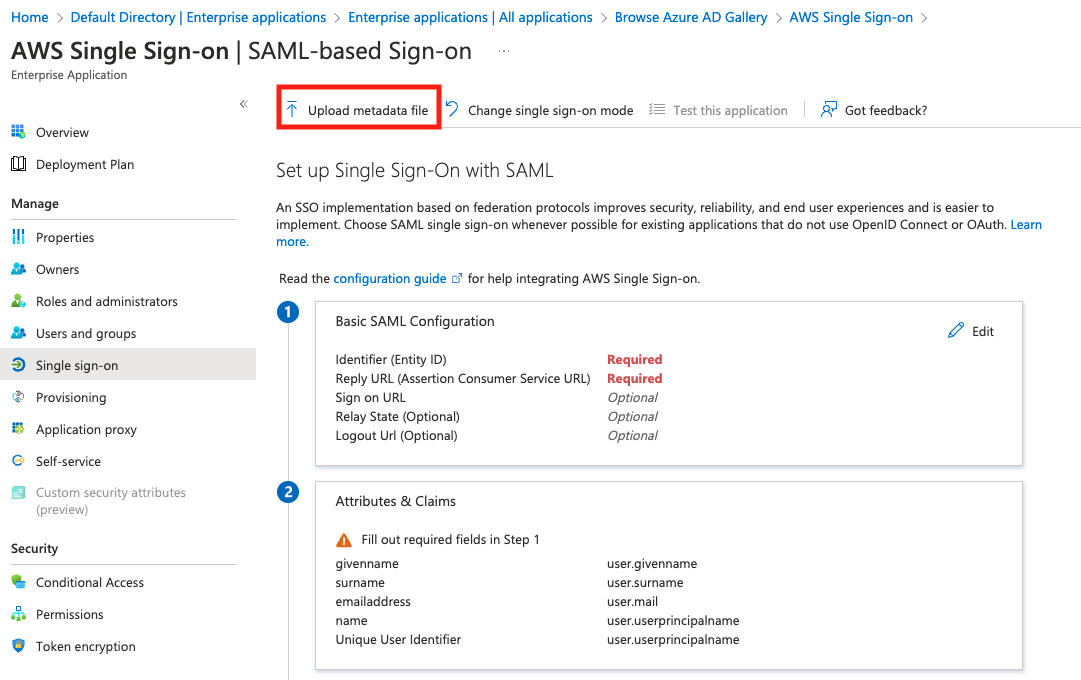Open the ellipsis more options menu
This screenshot has height=680, width=1081.
pos(504,52)
